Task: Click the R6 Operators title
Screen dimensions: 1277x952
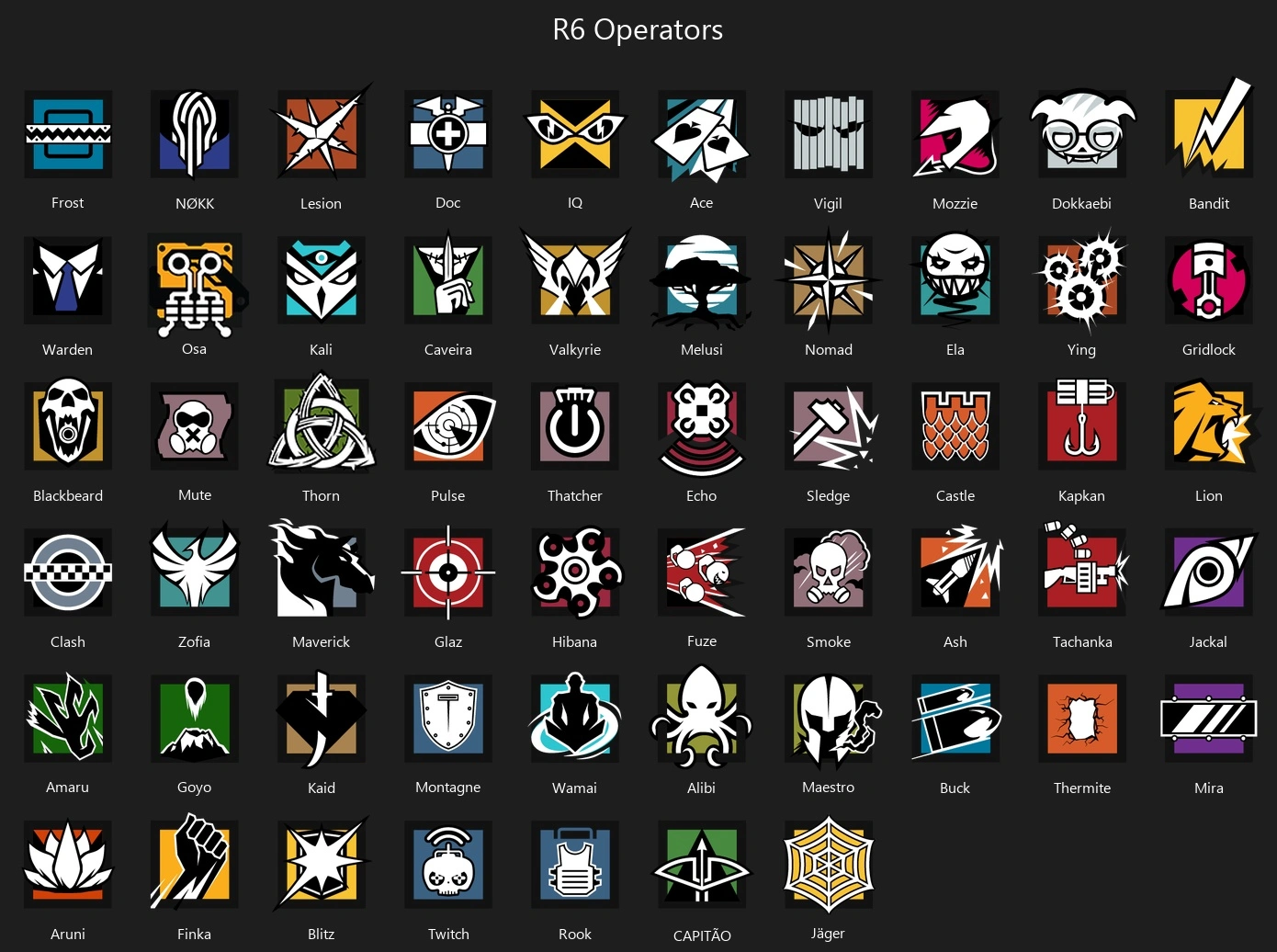Action: click(638, 29)
